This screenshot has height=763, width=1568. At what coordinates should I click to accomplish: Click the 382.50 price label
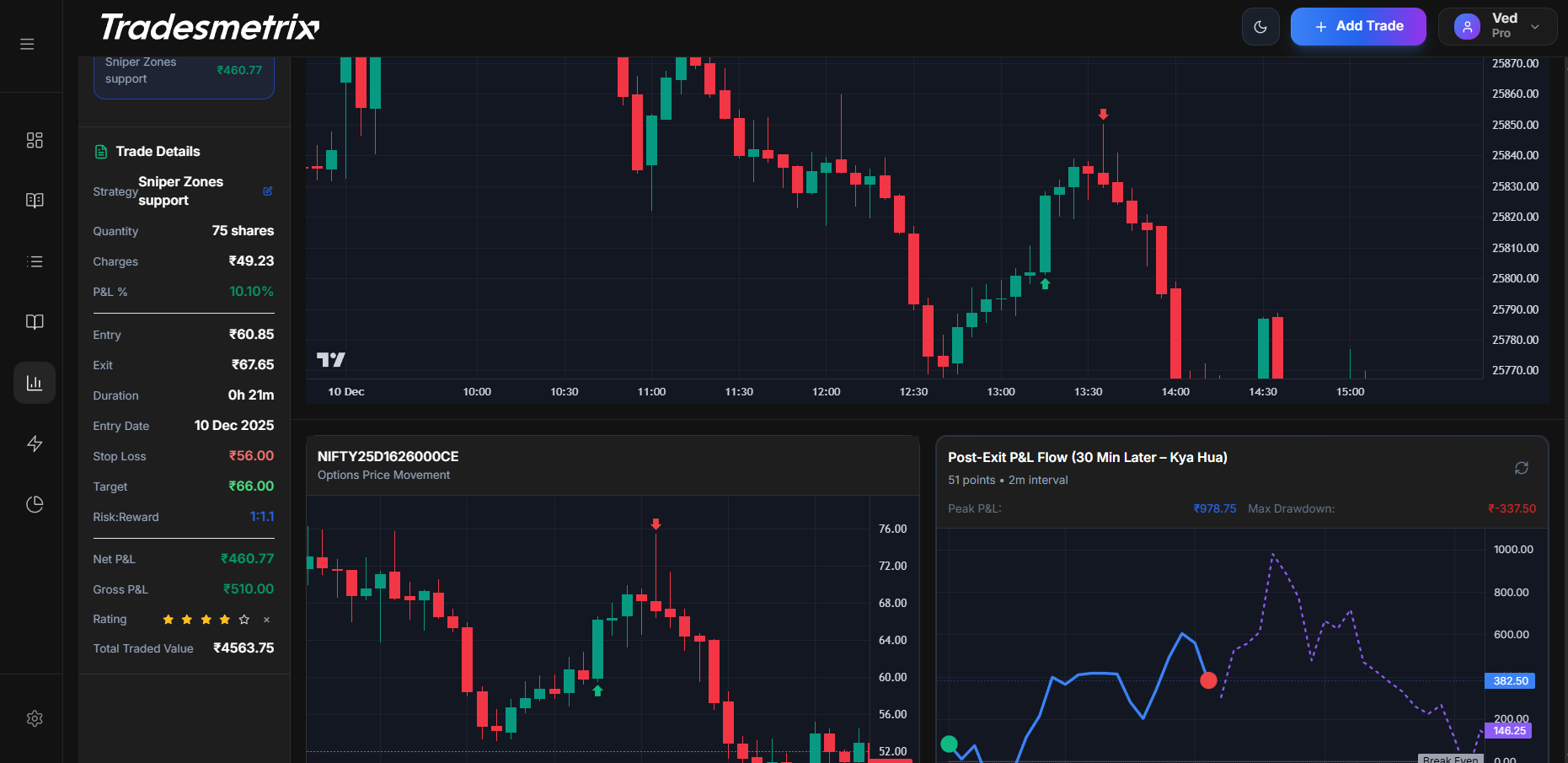pos(1510,680)
